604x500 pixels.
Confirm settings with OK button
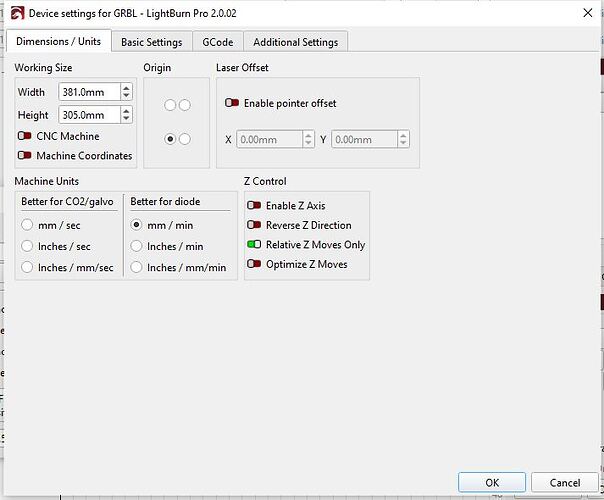tap(492, 483)
